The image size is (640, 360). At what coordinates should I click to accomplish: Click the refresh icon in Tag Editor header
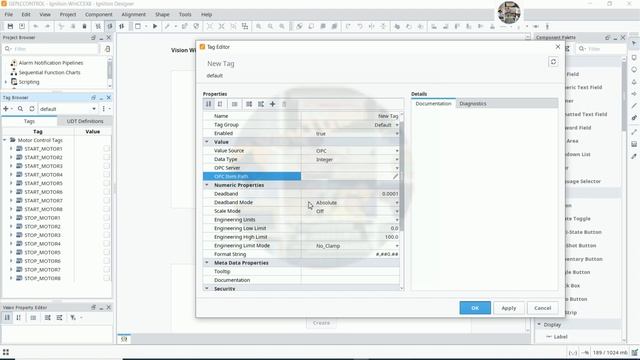[x=553, y=62]
